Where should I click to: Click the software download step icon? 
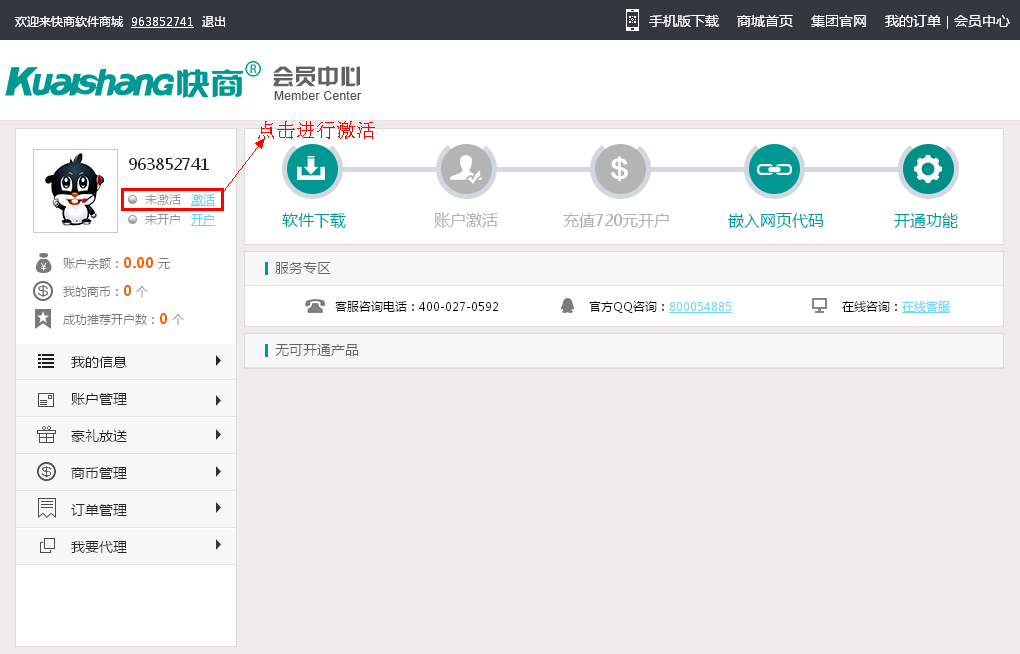313,170
